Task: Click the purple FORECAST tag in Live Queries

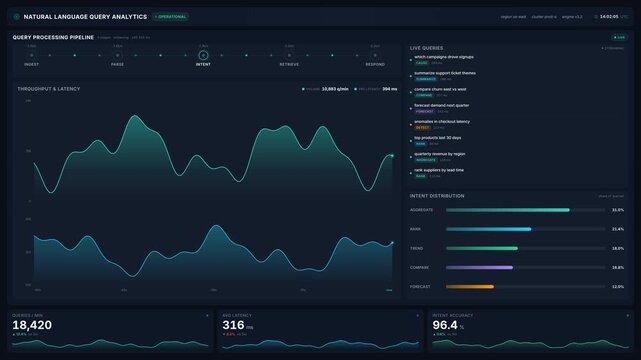Action: 424,112
